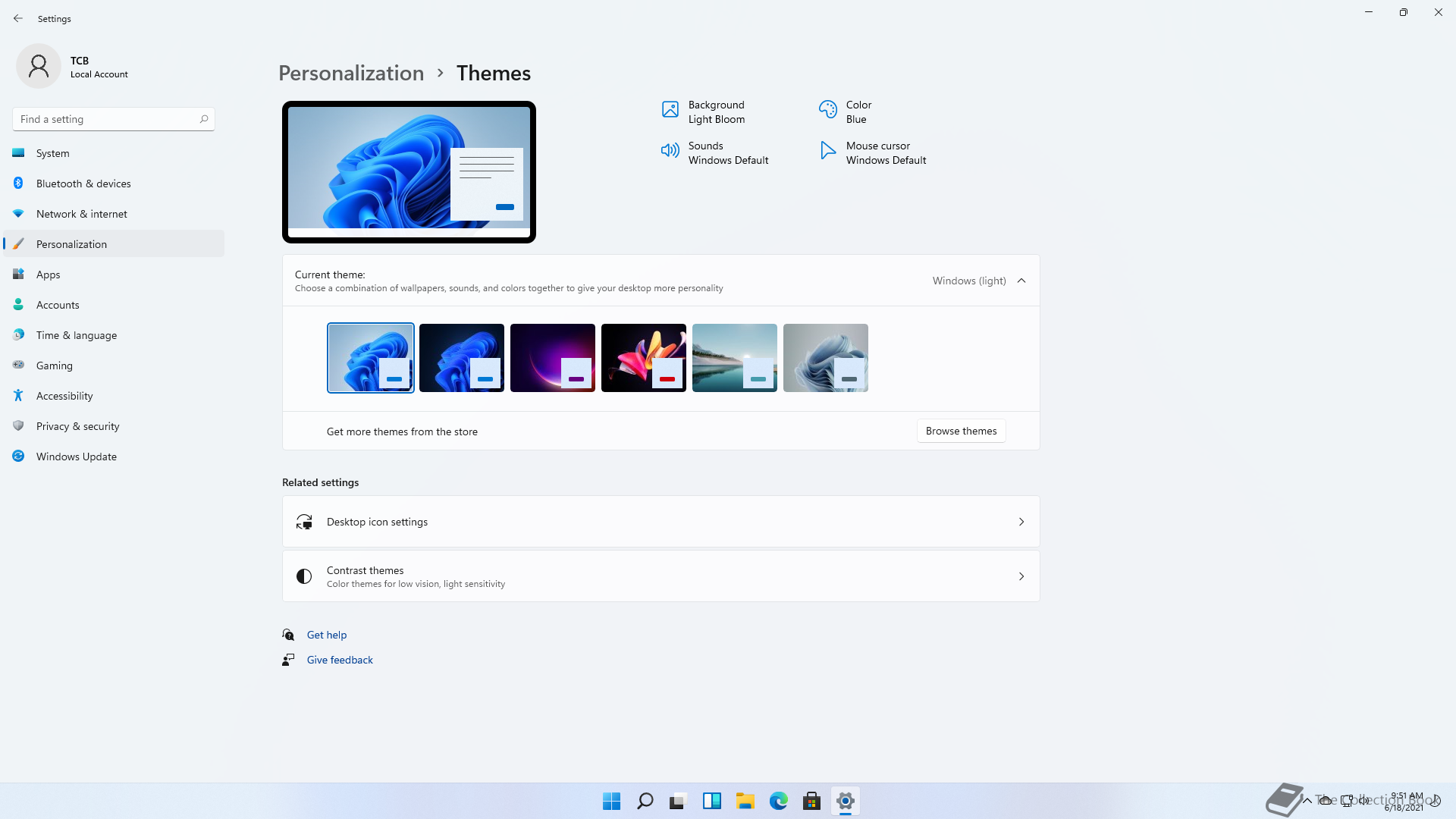Click the Sounds speaker icon

pyautogui.click(x=670, y=151)
